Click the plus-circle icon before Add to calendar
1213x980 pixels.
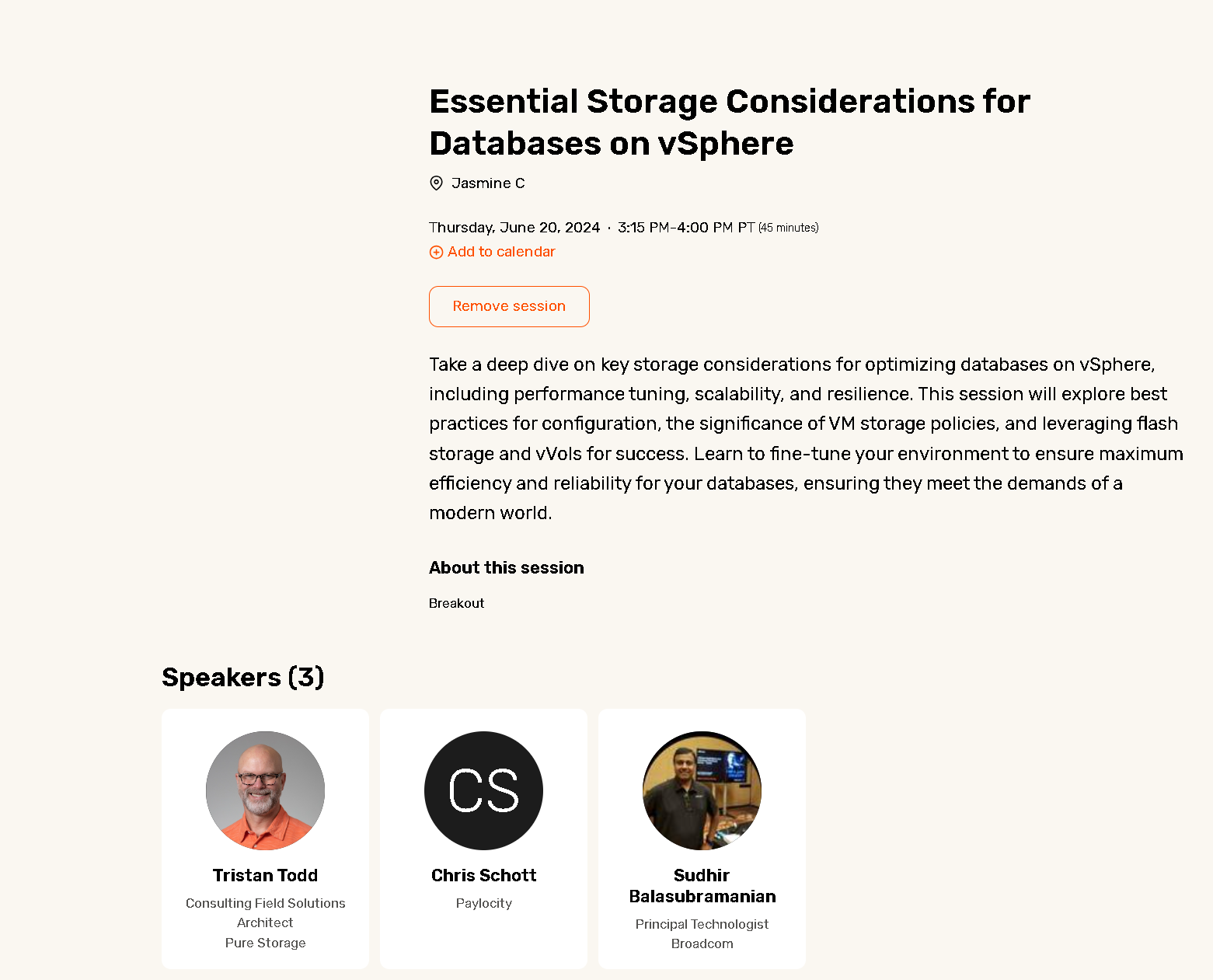click(436, 253)
